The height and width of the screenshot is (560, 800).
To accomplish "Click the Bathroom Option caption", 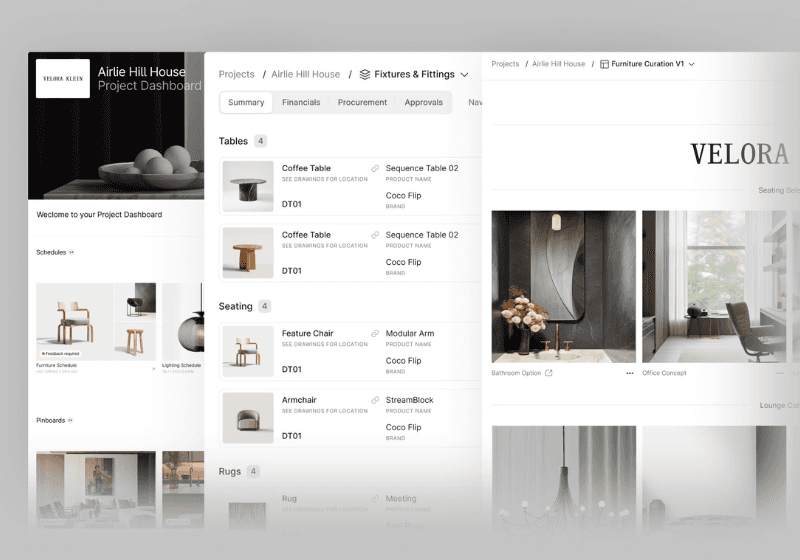I will (516, 373).
